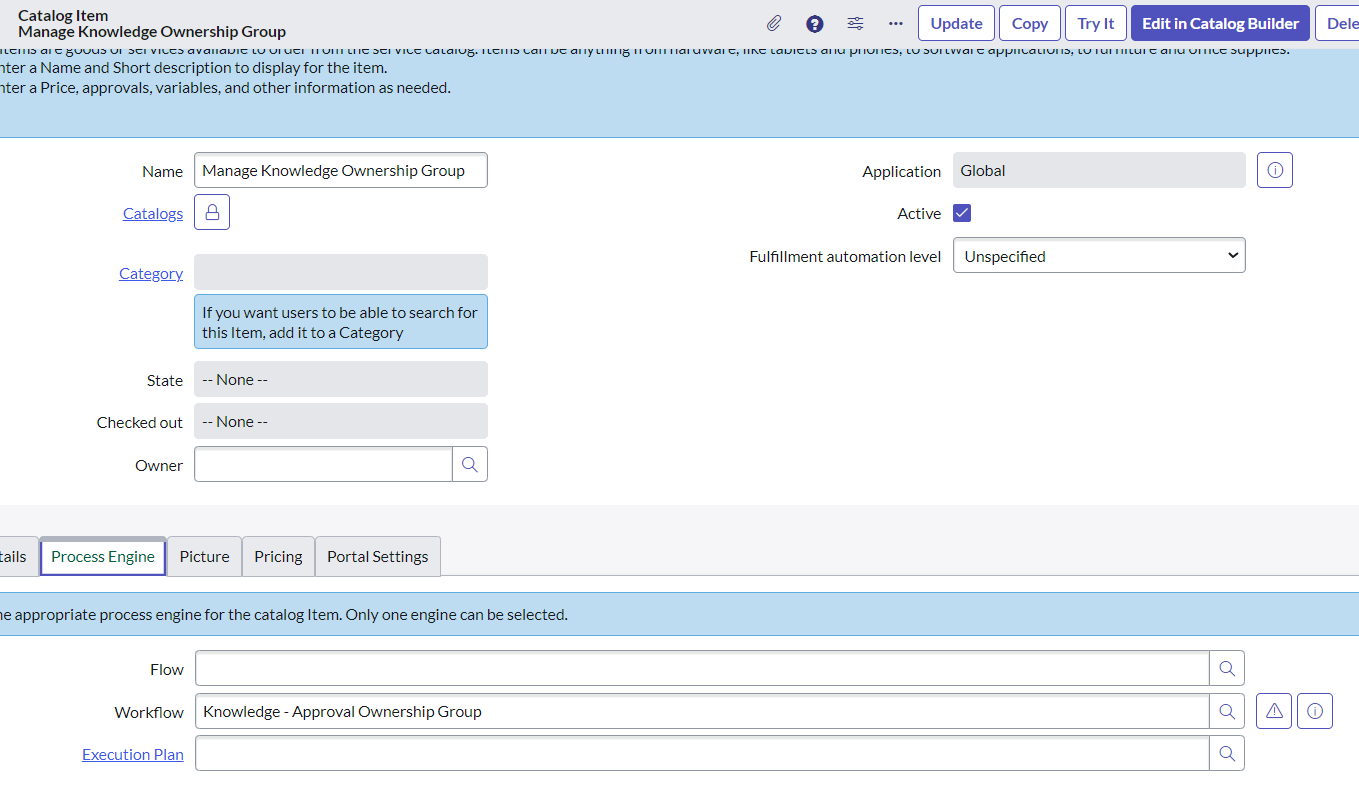Click the category search hint message
The height and width of the screenshot is (789, 1359).
point(341,322)
